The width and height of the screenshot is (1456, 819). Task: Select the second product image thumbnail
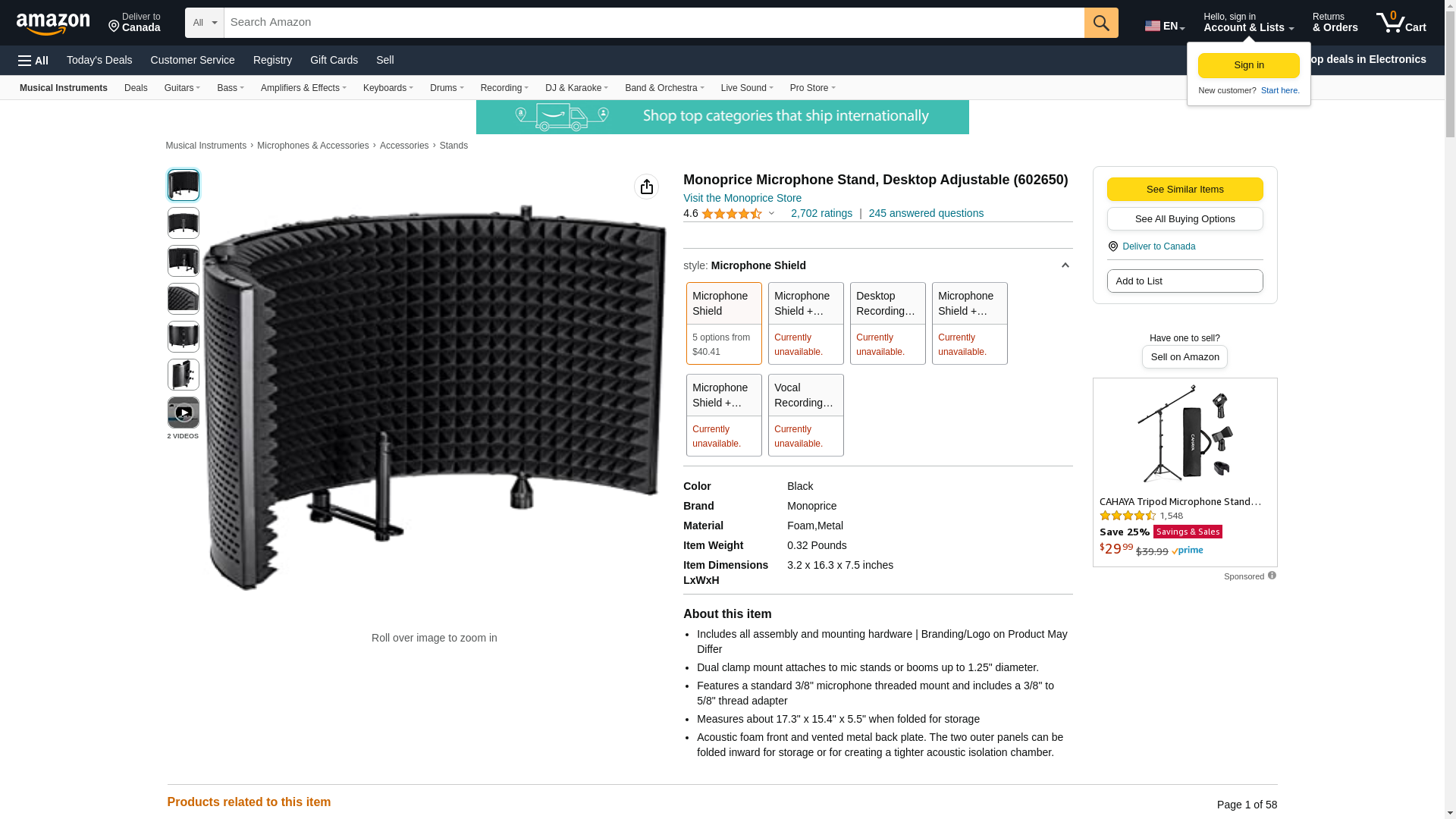click(x=184, y=223)
